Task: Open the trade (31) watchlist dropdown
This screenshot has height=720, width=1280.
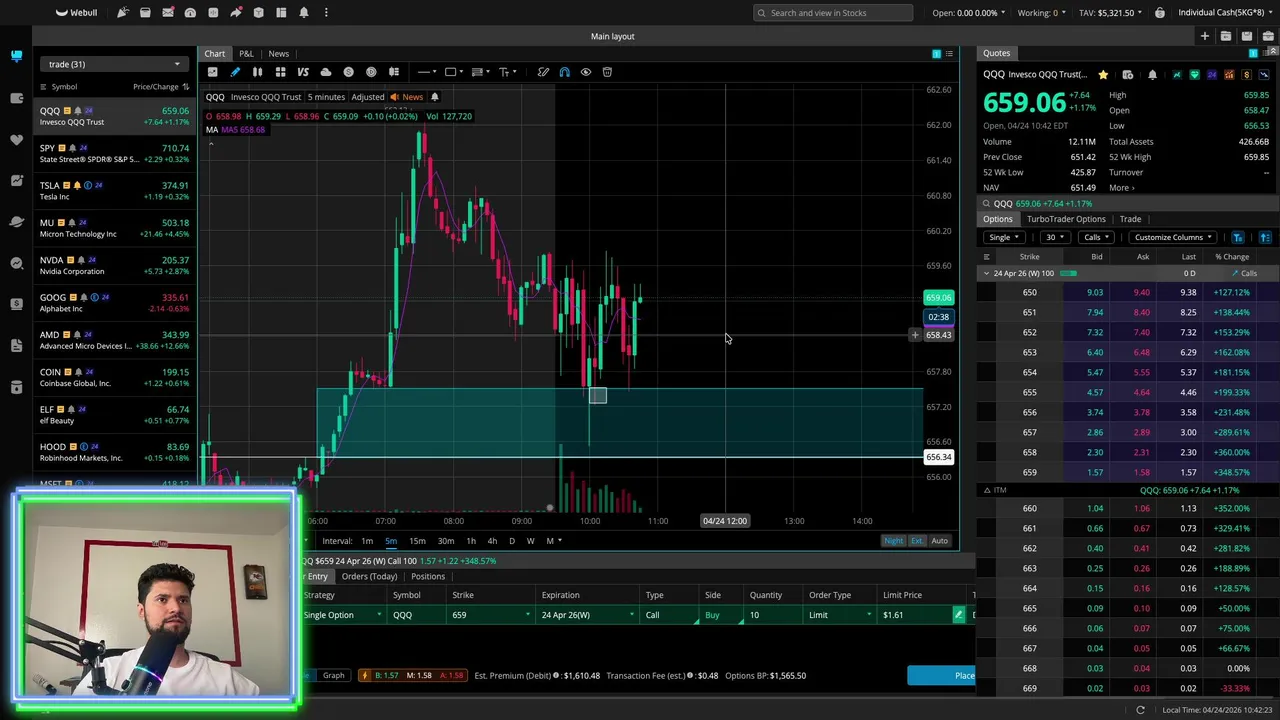Action: point(112,65)
